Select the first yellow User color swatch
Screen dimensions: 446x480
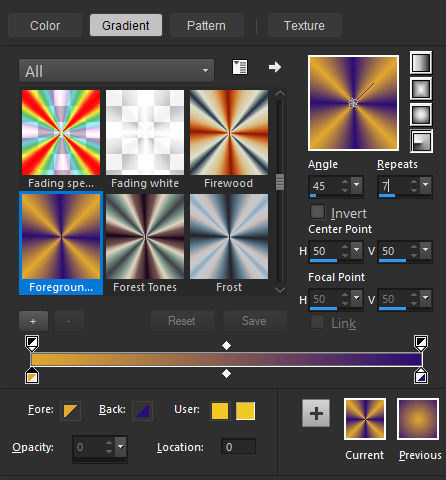tap(220, 411)
